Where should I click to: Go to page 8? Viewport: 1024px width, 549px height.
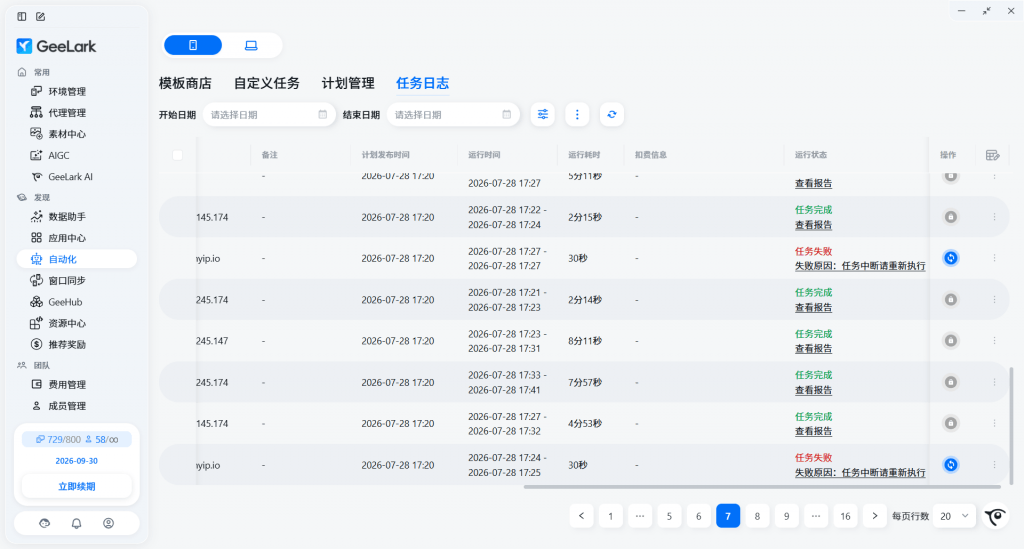coord(757,516)
